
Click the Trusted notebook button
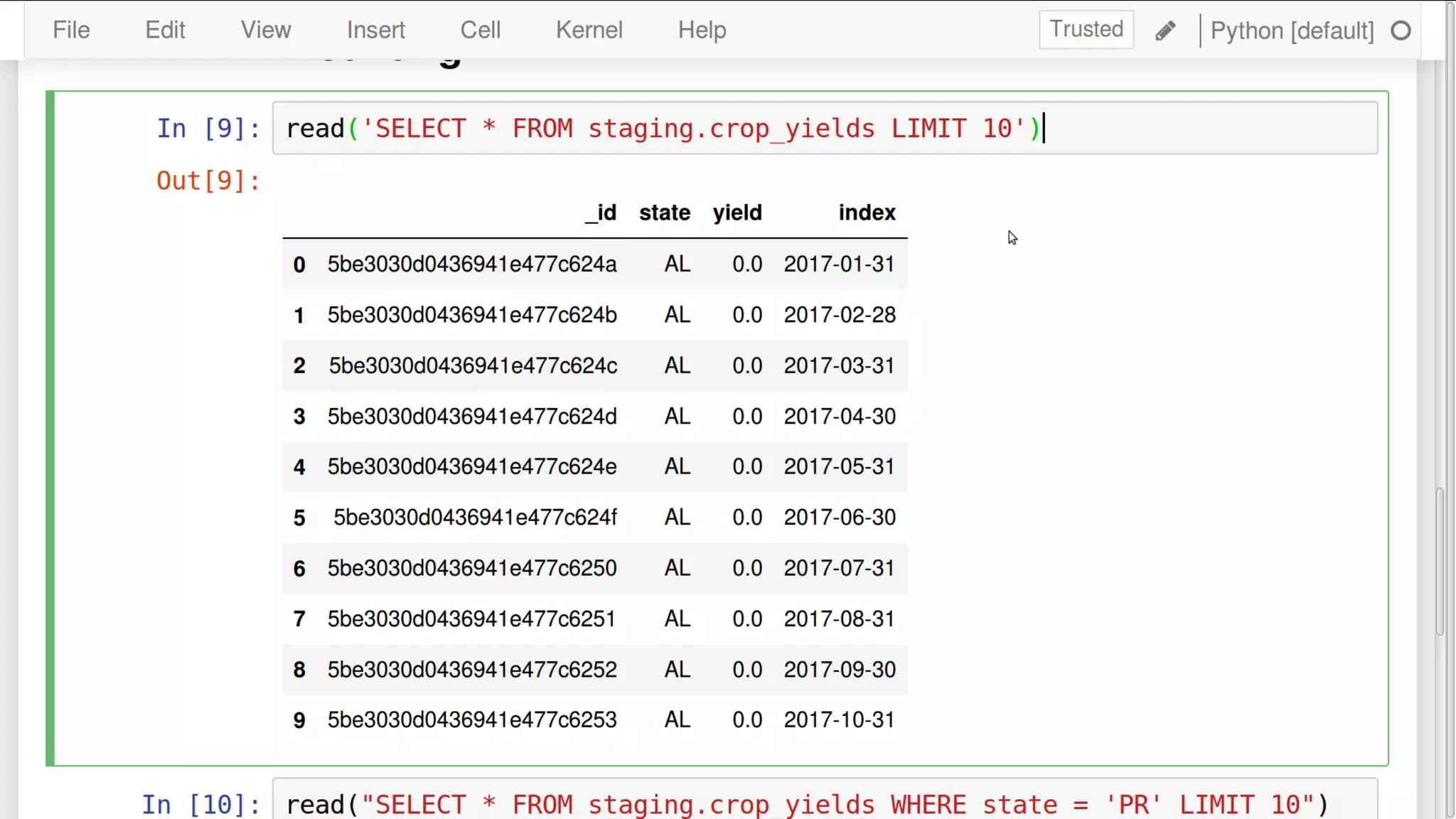click(x=1086, y=29)
